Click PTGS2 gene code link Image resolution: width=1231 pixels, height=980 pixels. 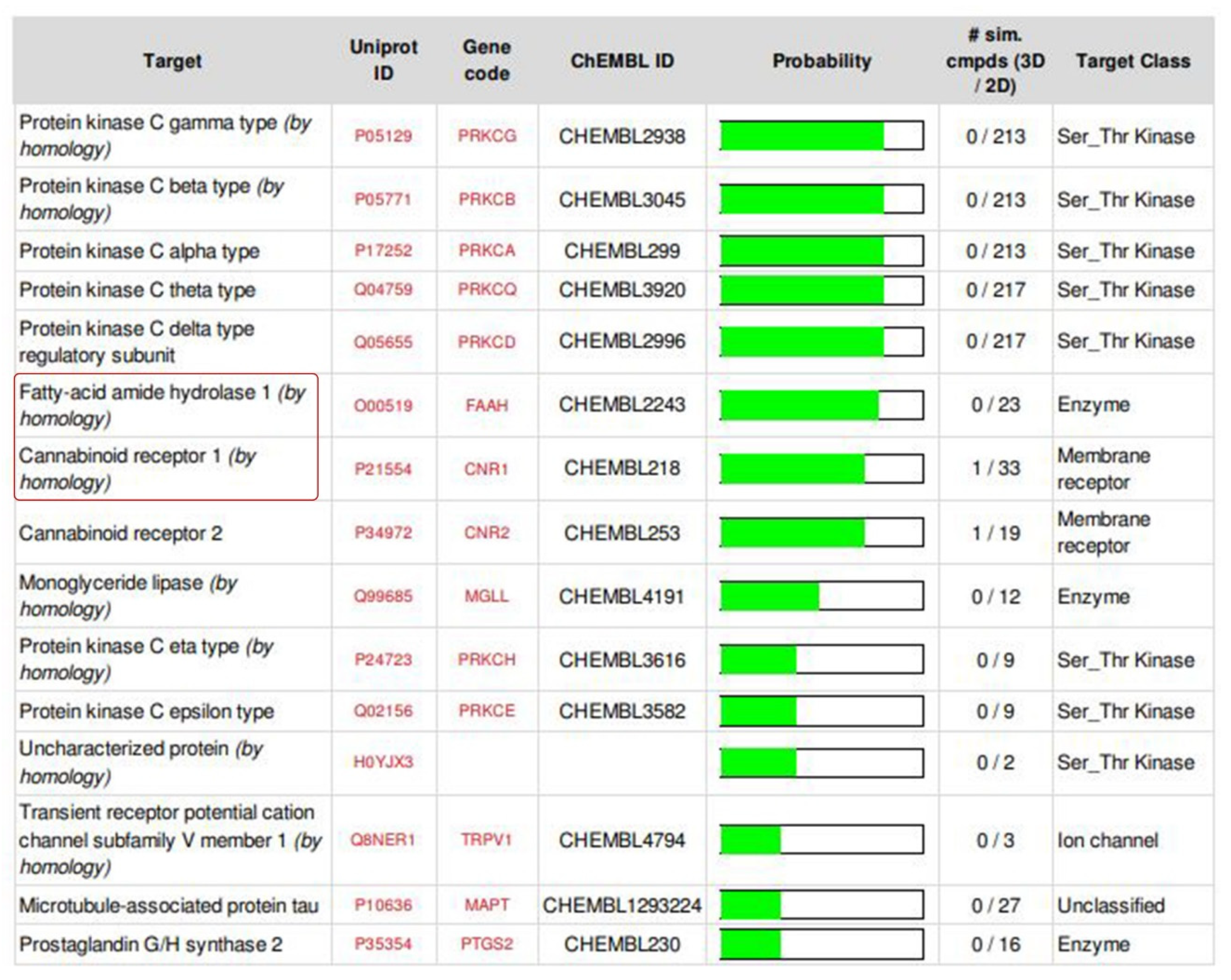point(487,944)
